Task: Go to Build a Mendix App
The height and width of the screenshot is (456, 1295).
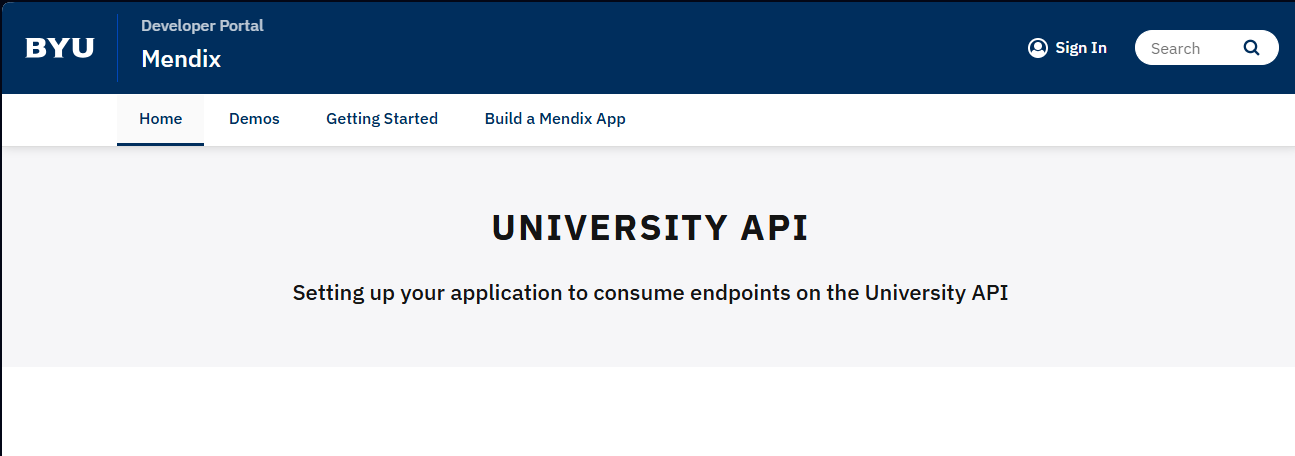Action: tap(555, 119)
